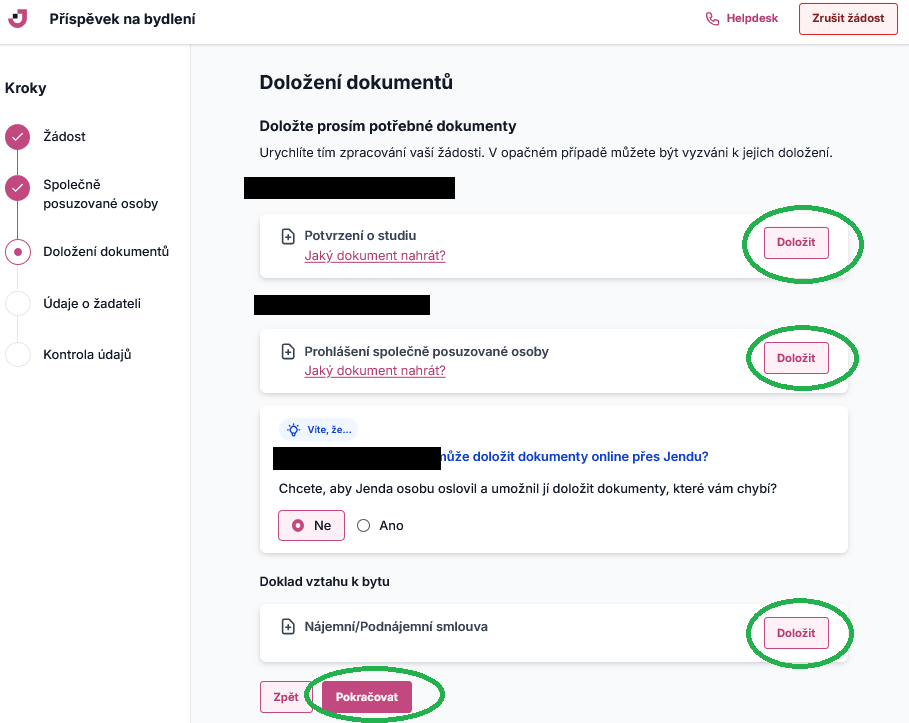Click current step circle for Doložení dokumentů
909x723 pixels.
pos(18,252)
